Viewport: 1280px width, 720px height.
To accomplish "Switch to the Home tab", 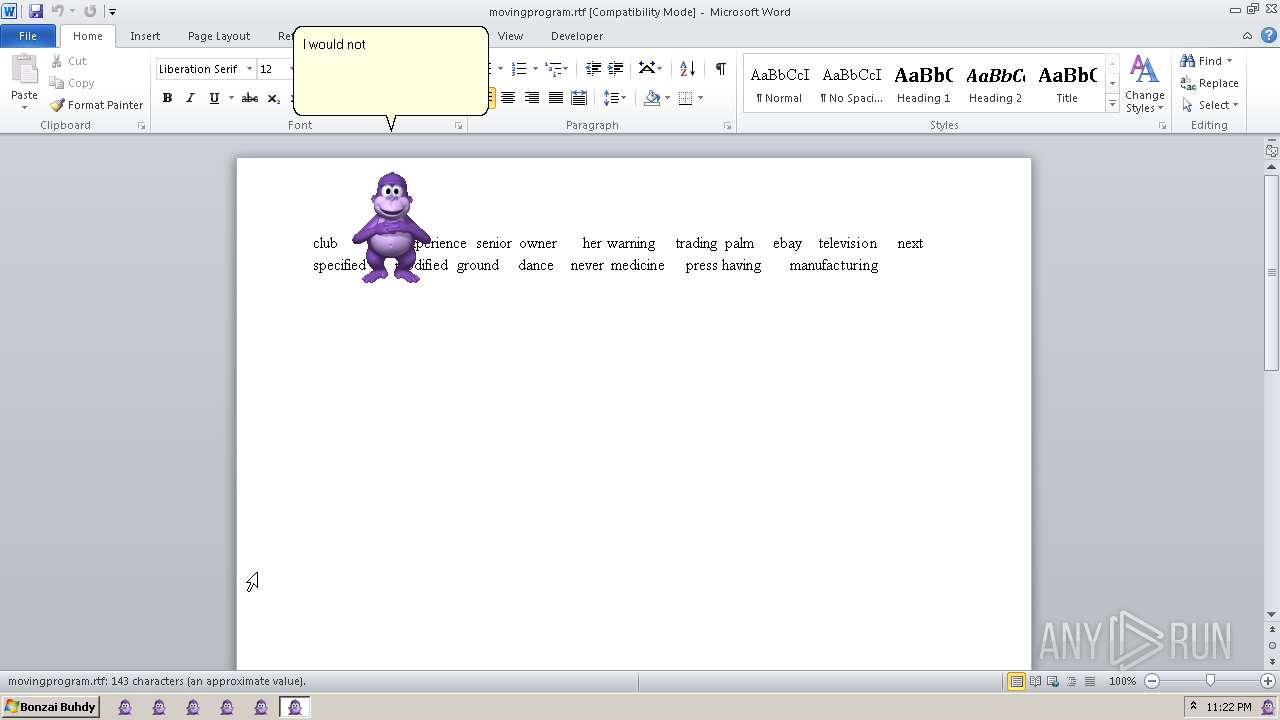I will coord(87,36).
